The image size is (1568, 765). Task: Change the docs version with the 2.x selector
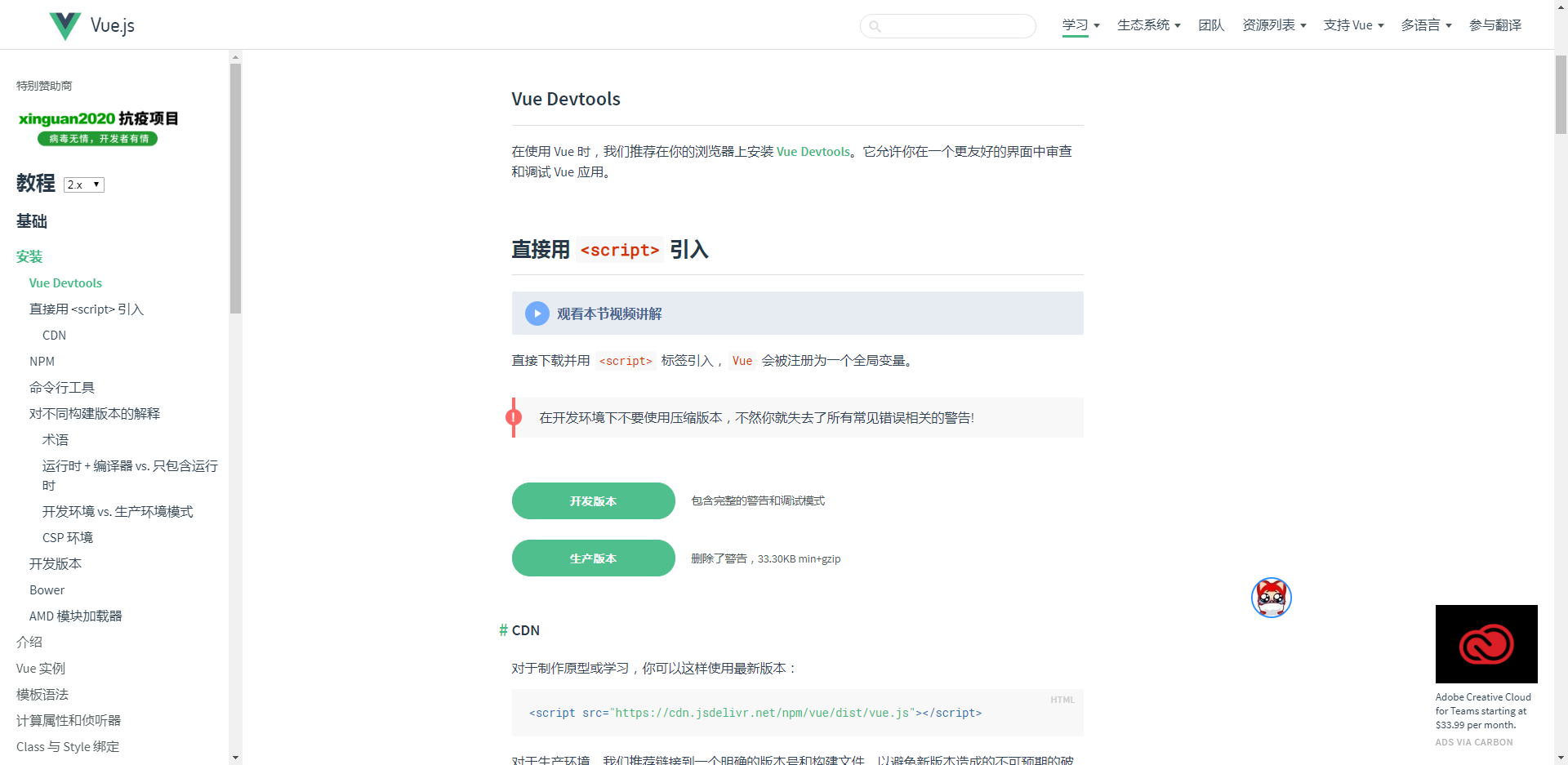(83, 185)
